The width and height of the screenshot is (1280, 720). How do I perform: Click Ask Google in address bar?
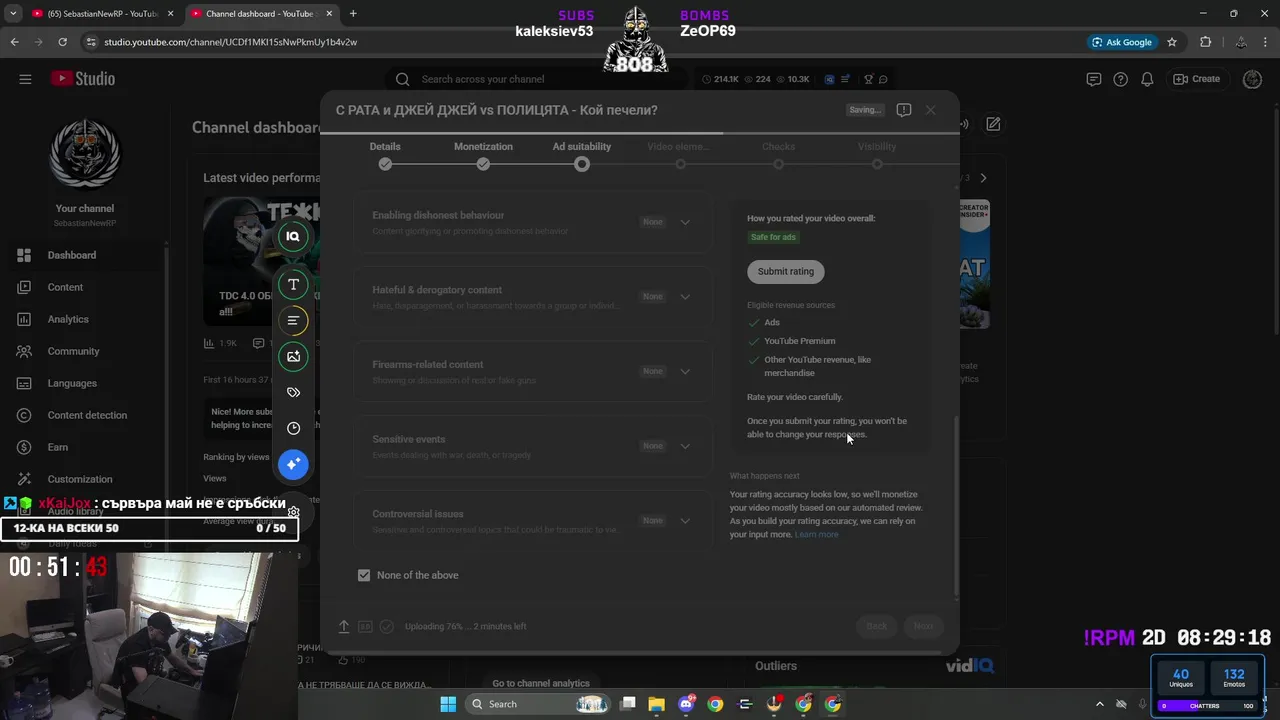1122,42
